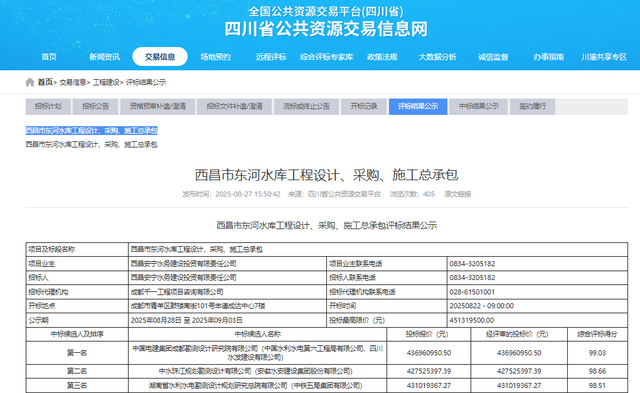This screenshot has height=393, width=640.
Task: Open the 远程评标 navigation item
Action: 271,57
